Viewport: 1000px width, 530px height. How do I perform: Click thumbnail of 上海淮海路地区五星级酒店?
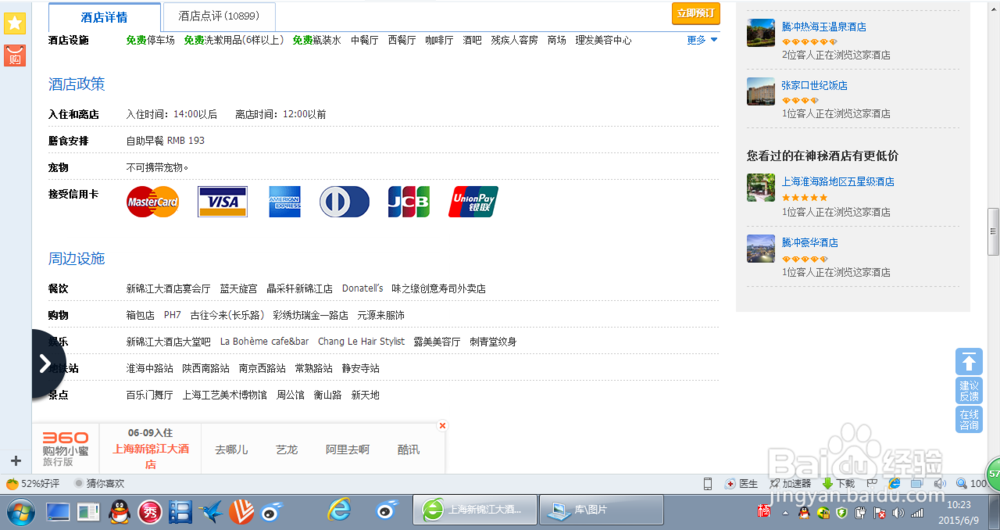761,188
